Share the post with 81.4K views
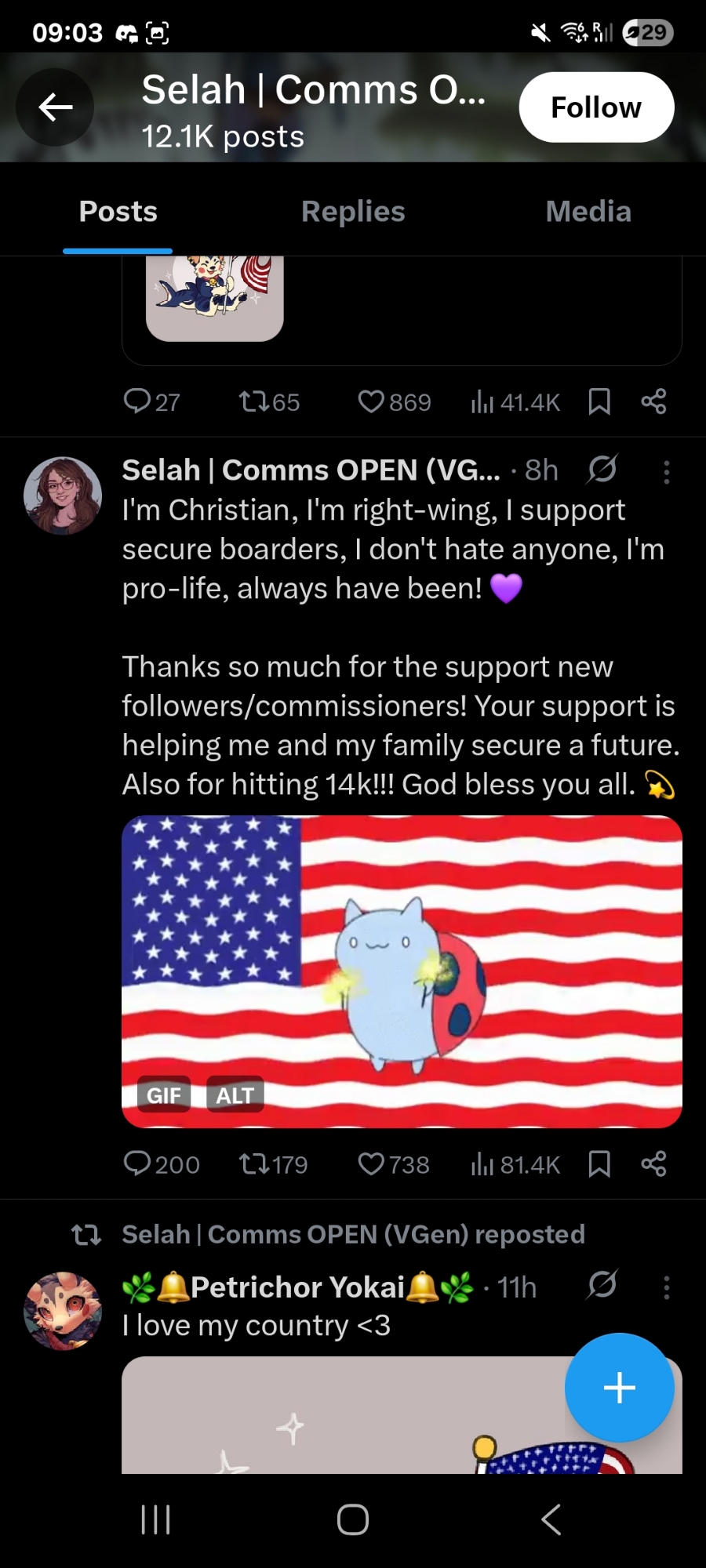 tap(653, 1164)
